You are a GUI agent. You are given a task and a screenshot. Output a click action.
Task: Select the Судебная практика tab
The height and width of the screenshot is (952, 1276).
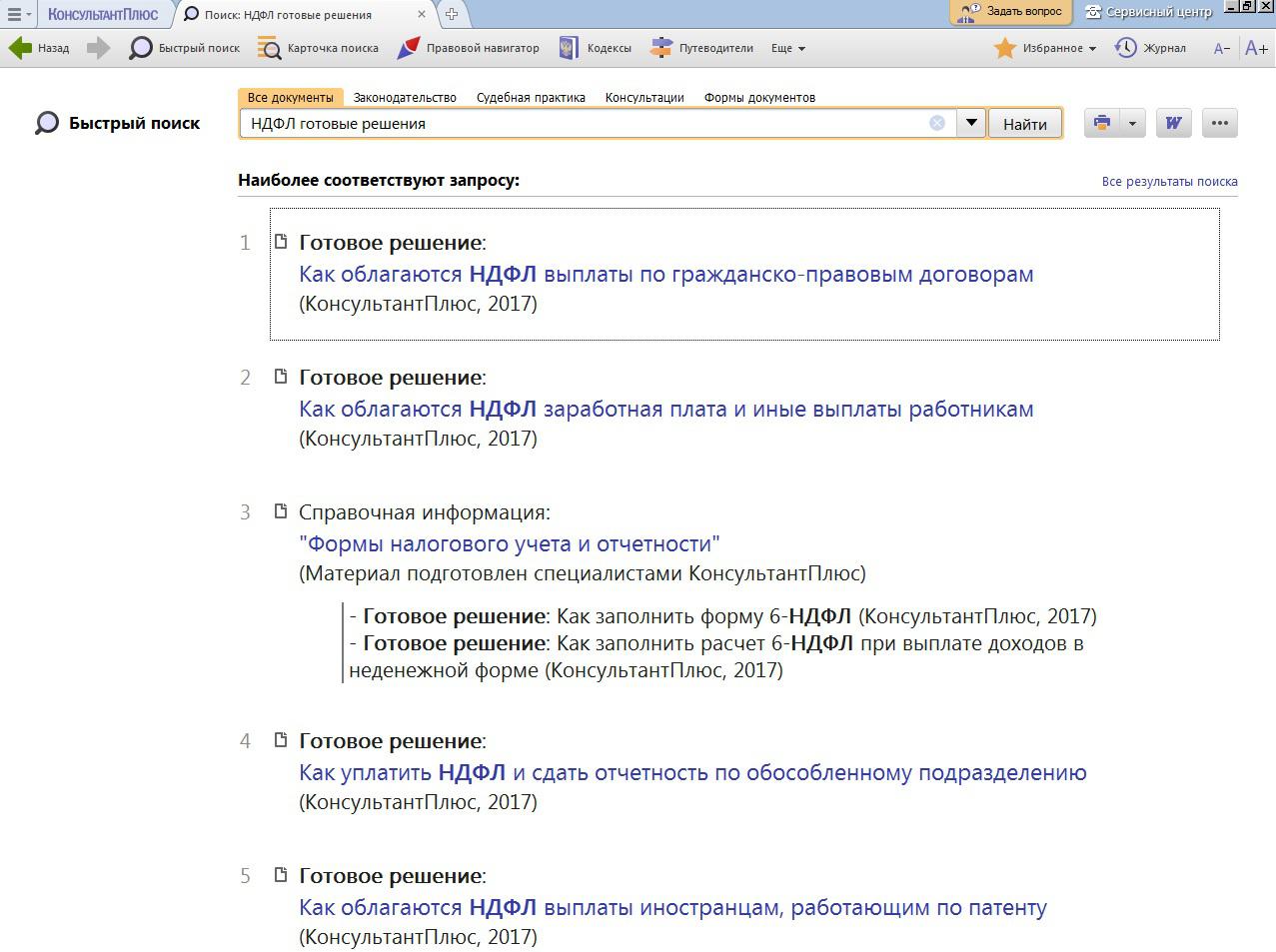tap(531, 97)
